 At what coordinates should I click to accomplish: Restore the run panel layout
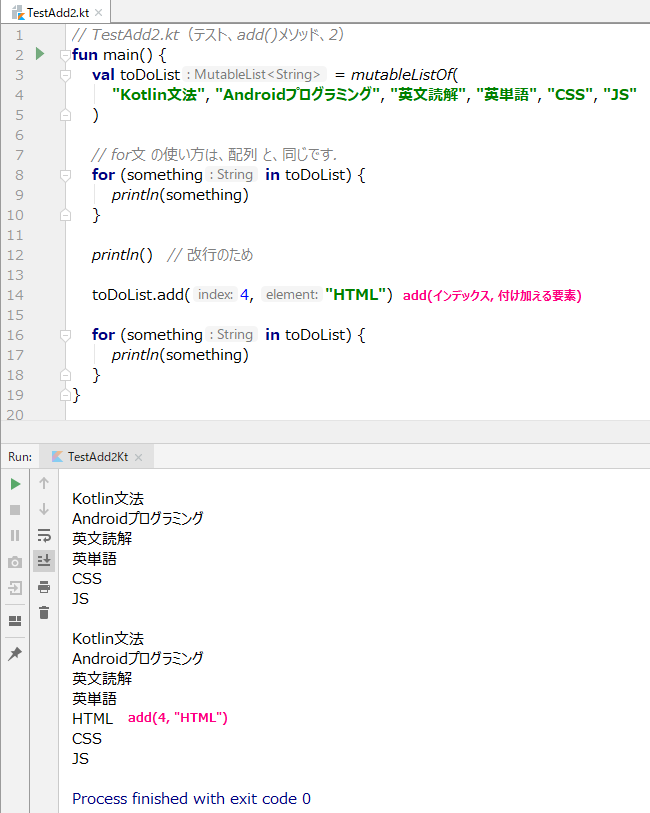pos(16,621)
